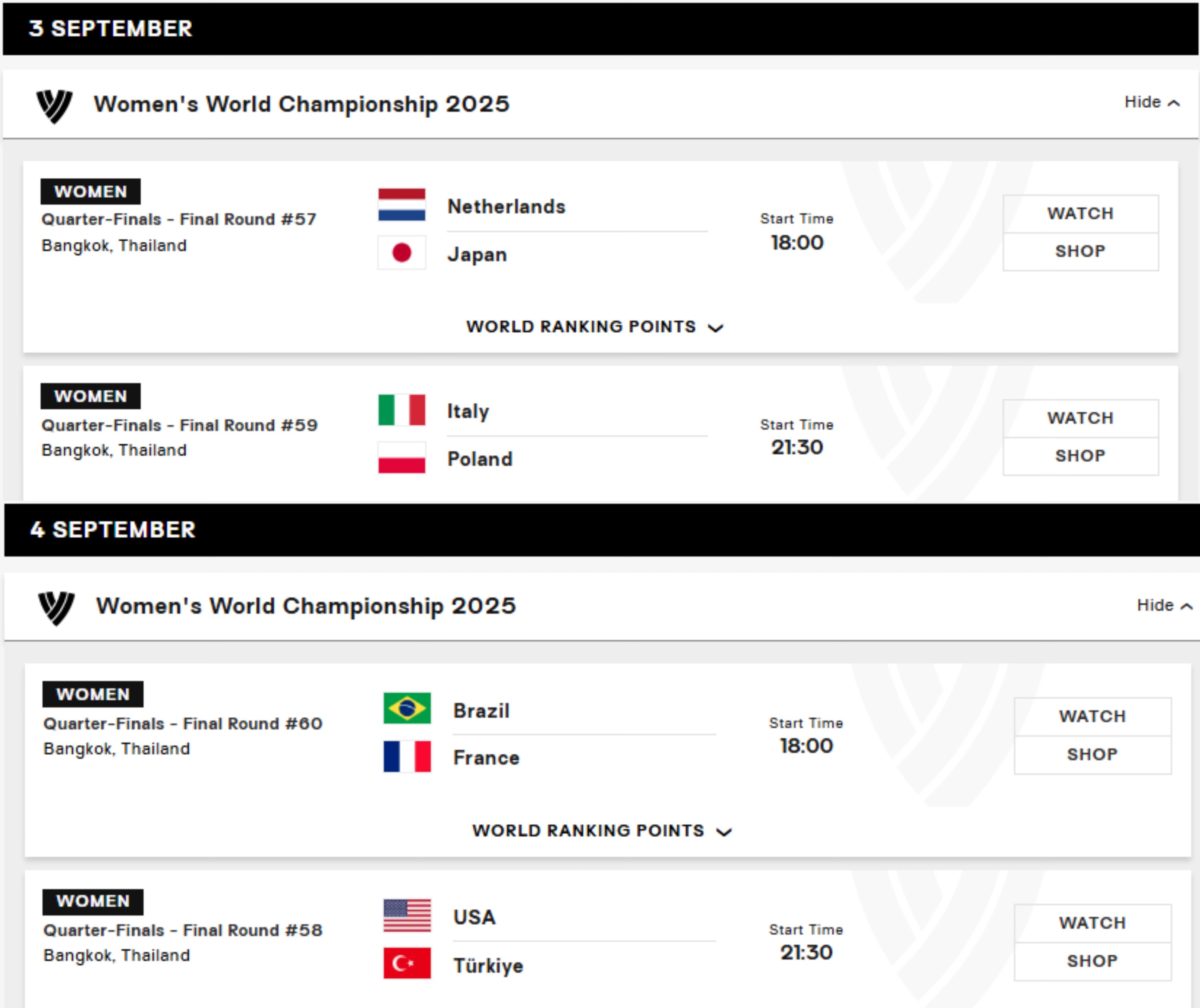Expand World Ranking Points for Brazil vs France
1200x1008 pixels.
coord(601,831)
